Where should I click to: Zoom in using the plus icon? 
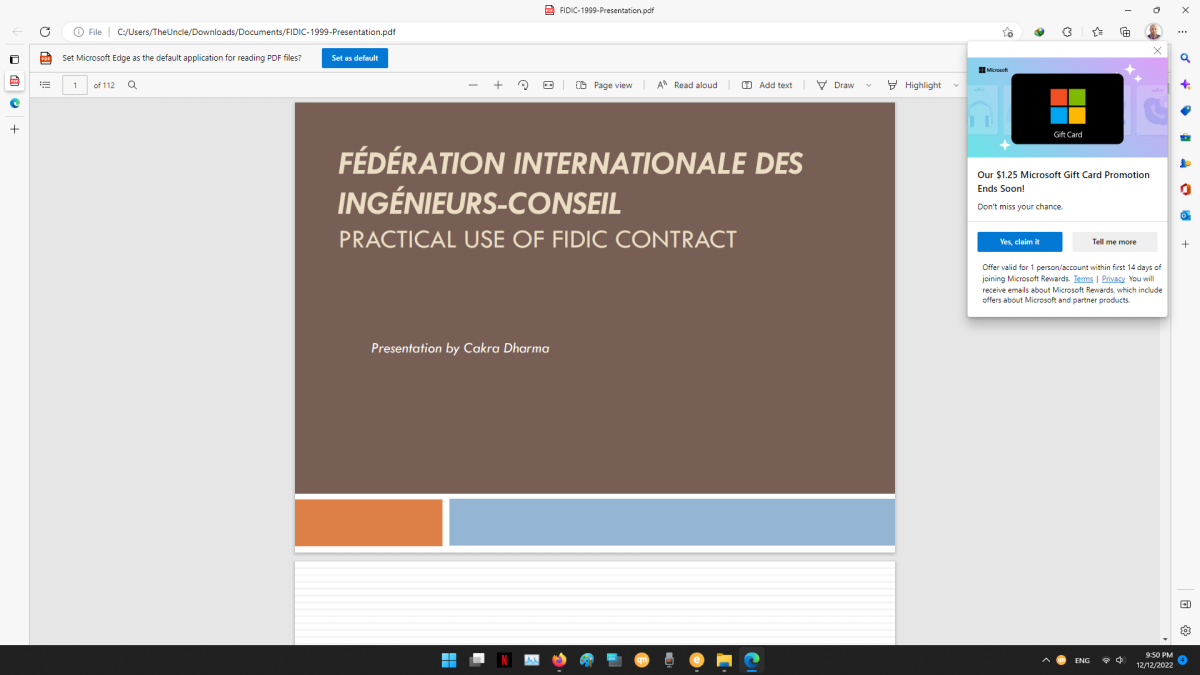click(x=498, y=85)
